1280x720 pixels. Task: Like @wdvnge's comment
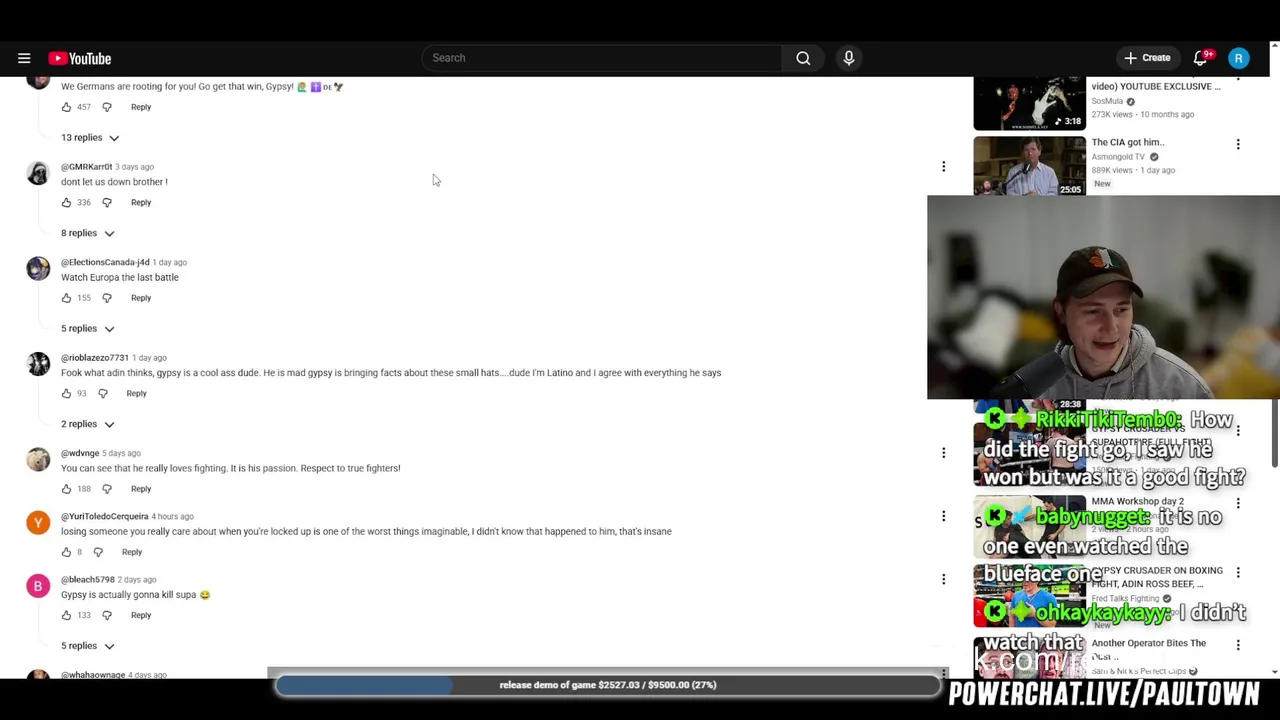[x=66, y=489]
